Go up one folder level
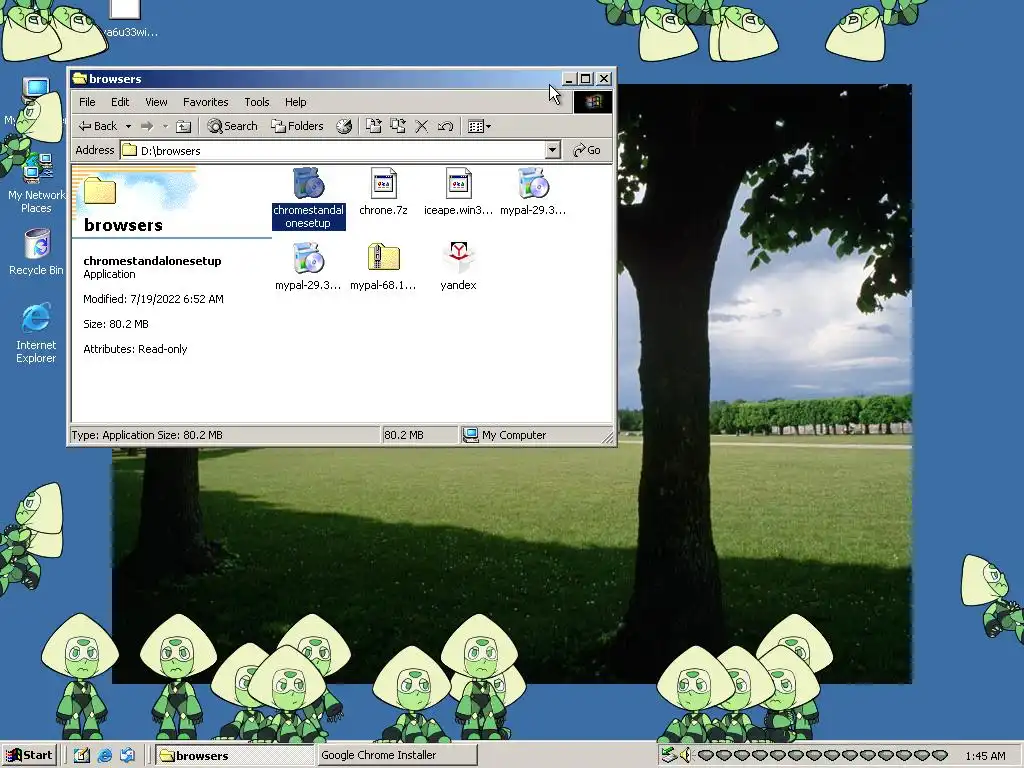Image resolution: width=1024 pixels, height=768 pixels. 184,126
